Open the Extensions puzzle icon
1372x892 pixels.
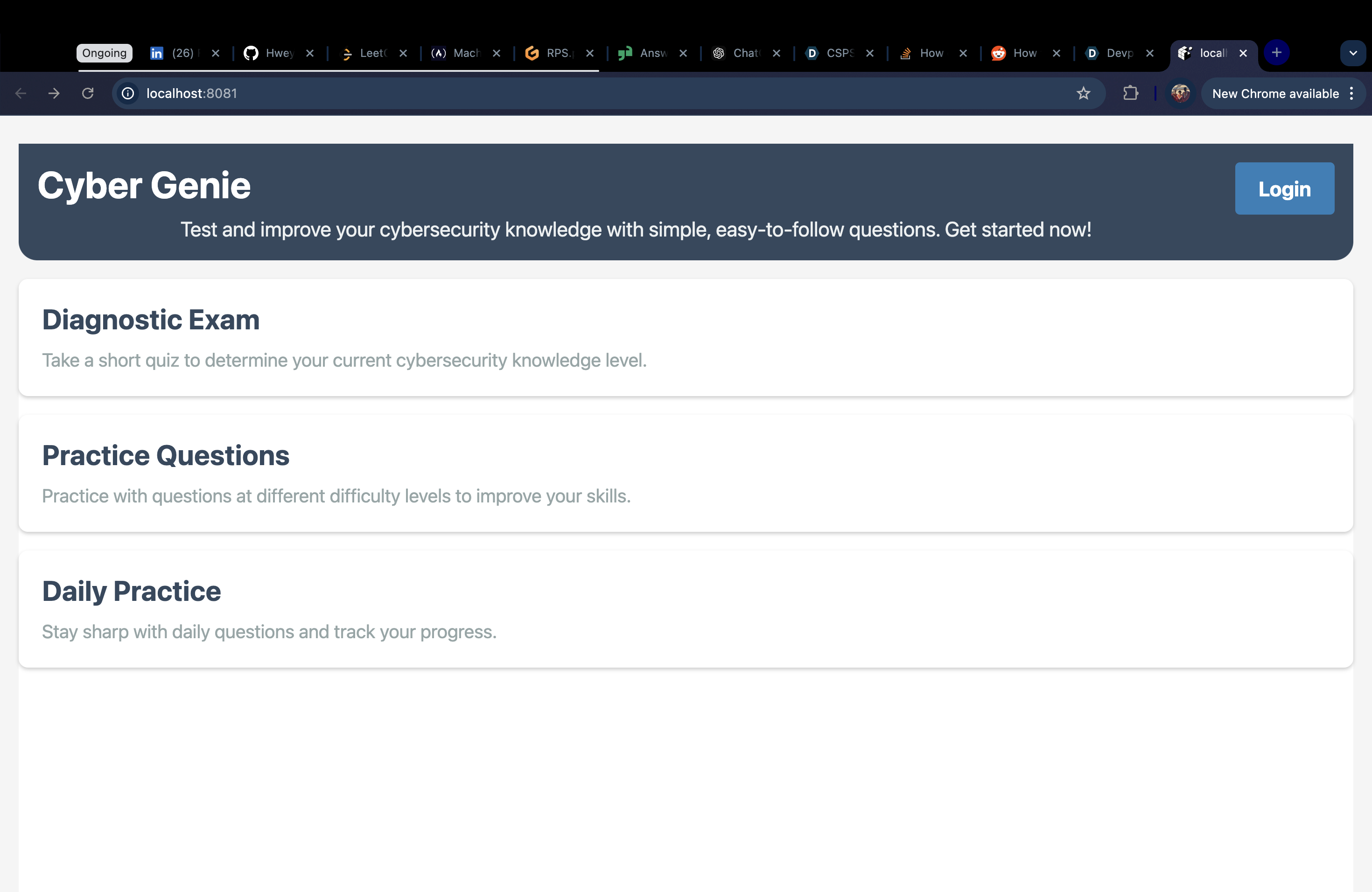tap(1130, 93)
